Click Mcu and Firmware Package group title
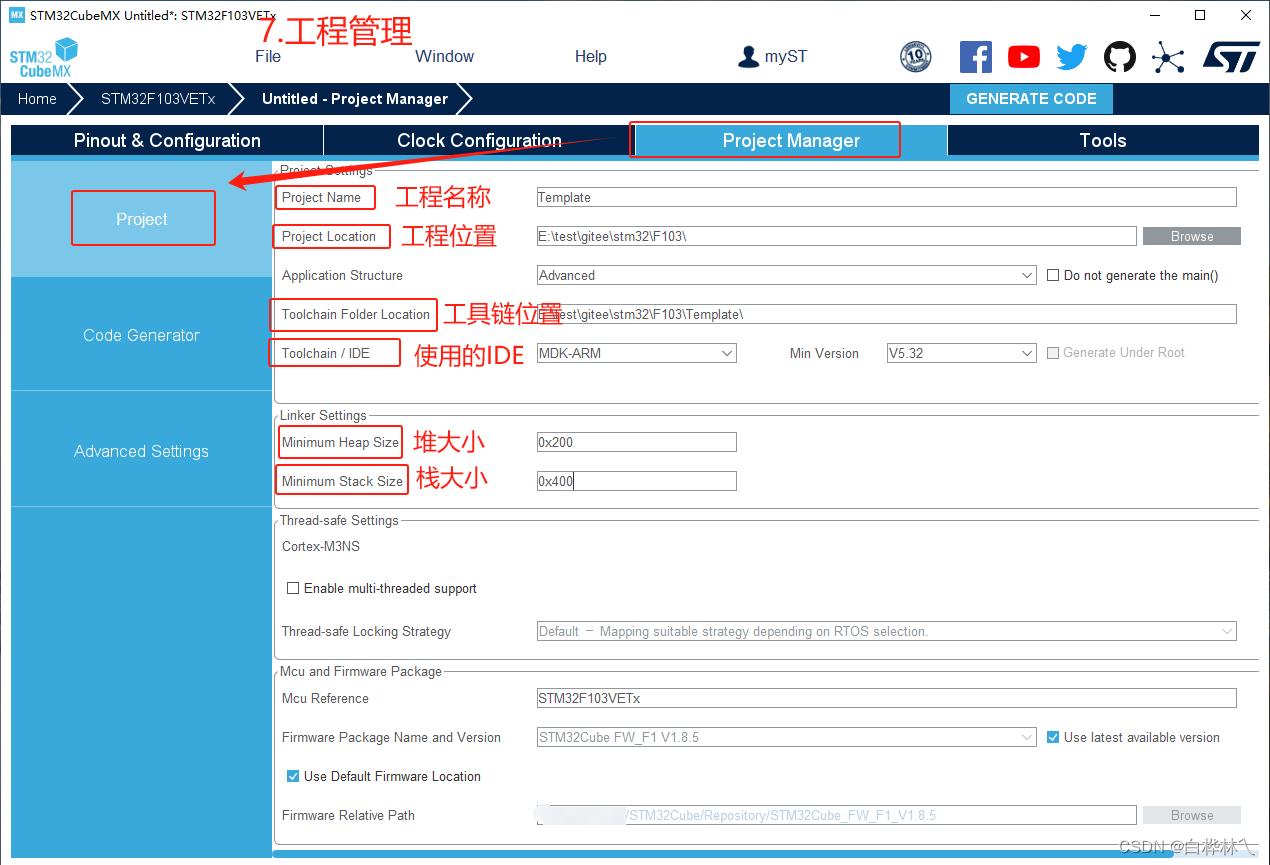The width and height of the screenshot is (1270, 865). (361, 671)
